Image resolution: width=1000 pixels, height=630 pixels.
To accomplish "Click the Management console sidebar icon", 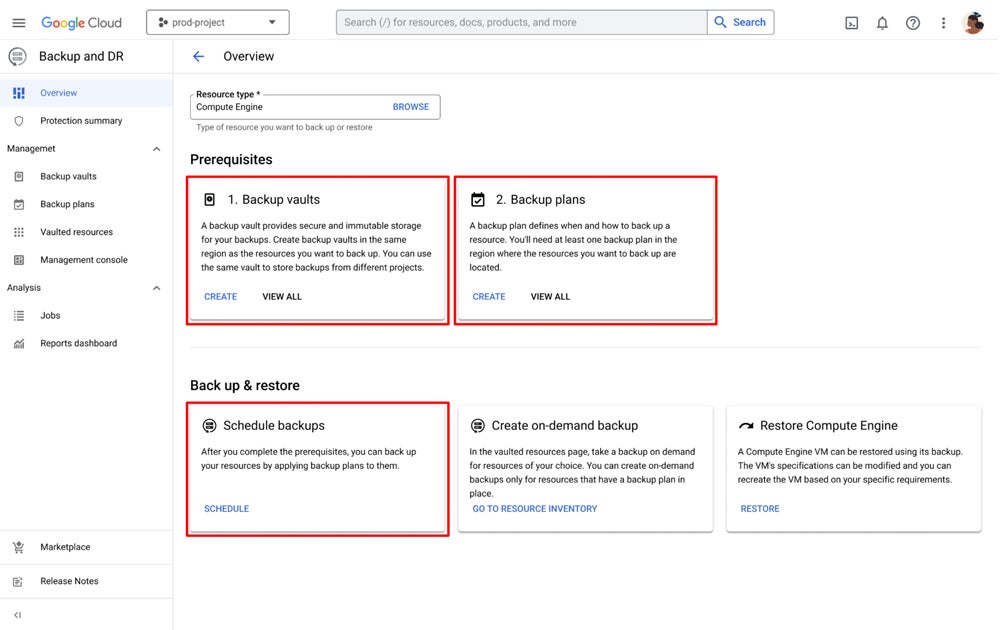I will coord(19,260).
